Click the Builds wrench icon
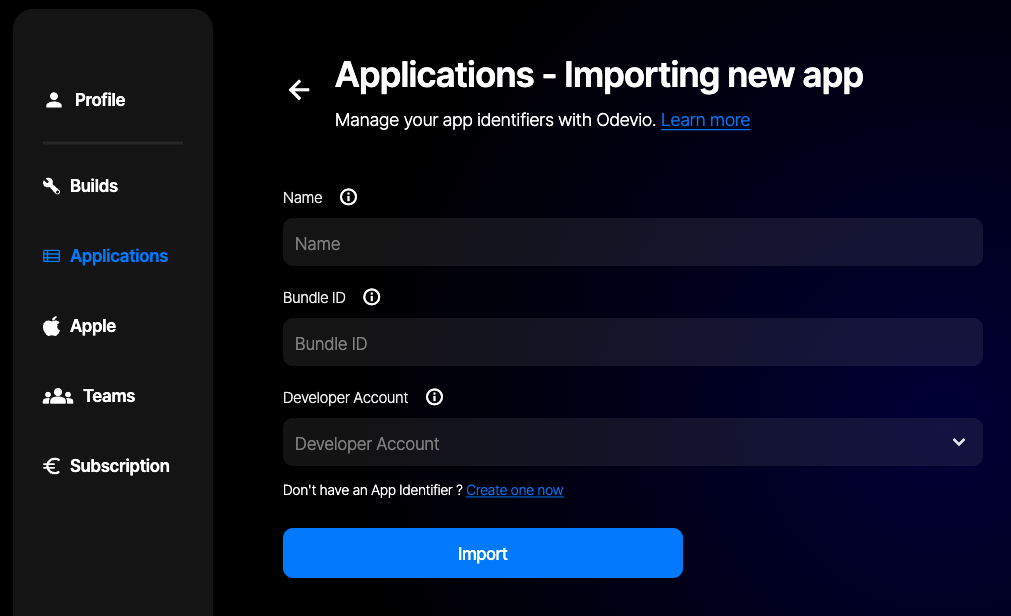Image resolution: width=1011 pixels, height=616 pixels. tap(52, 186)
